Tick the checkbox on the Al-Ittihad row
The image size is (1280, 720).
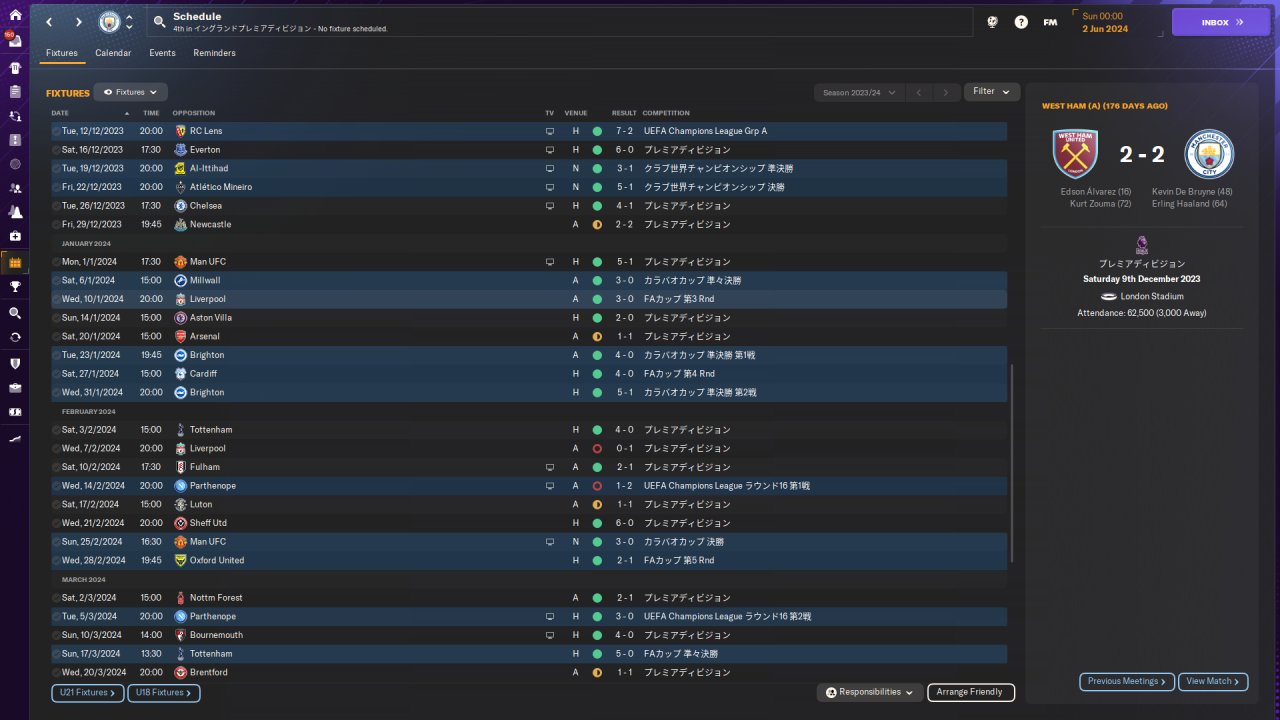(x=56, y=168)
